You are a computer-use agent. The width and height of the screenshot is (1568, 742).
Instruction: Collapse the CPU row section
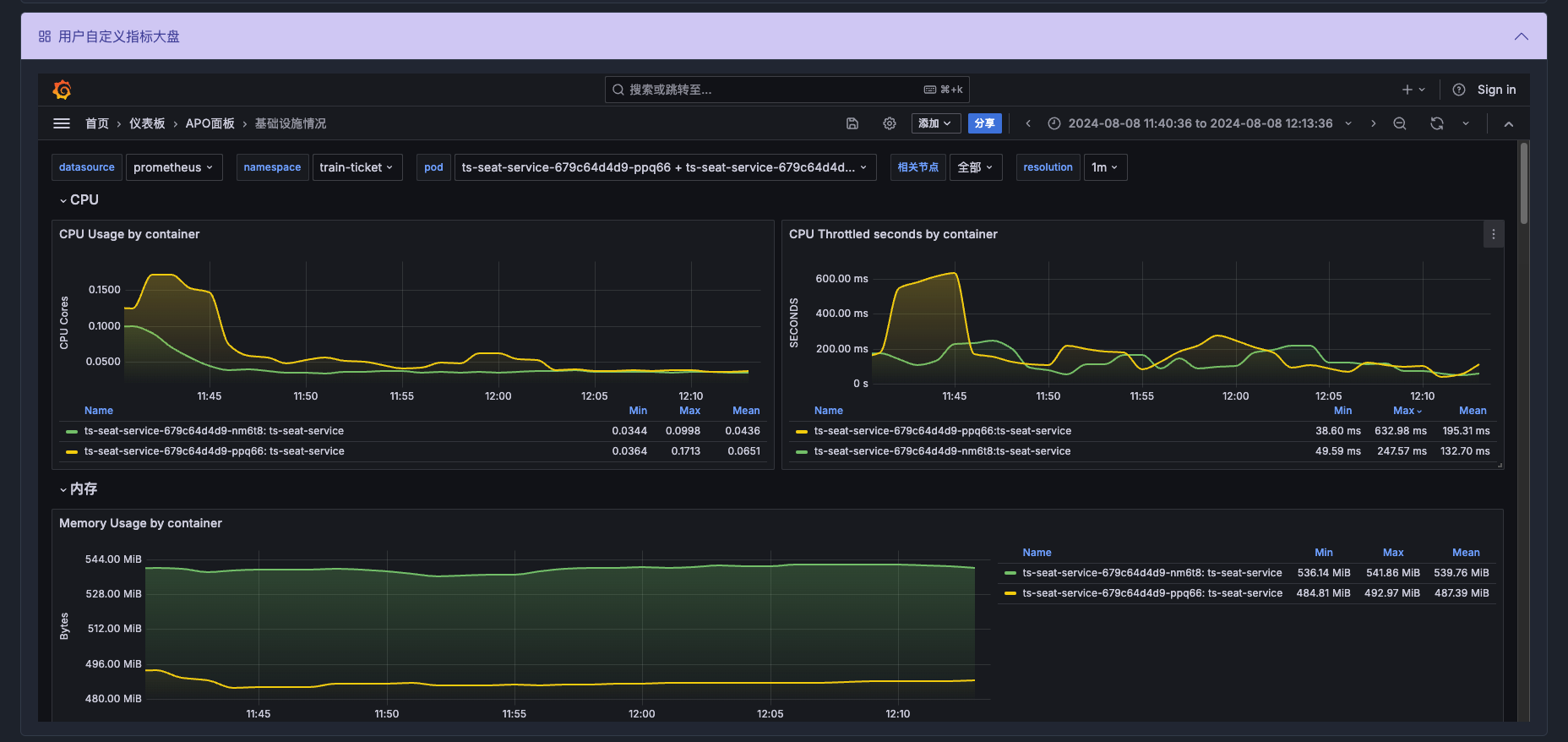click(79, 200)
